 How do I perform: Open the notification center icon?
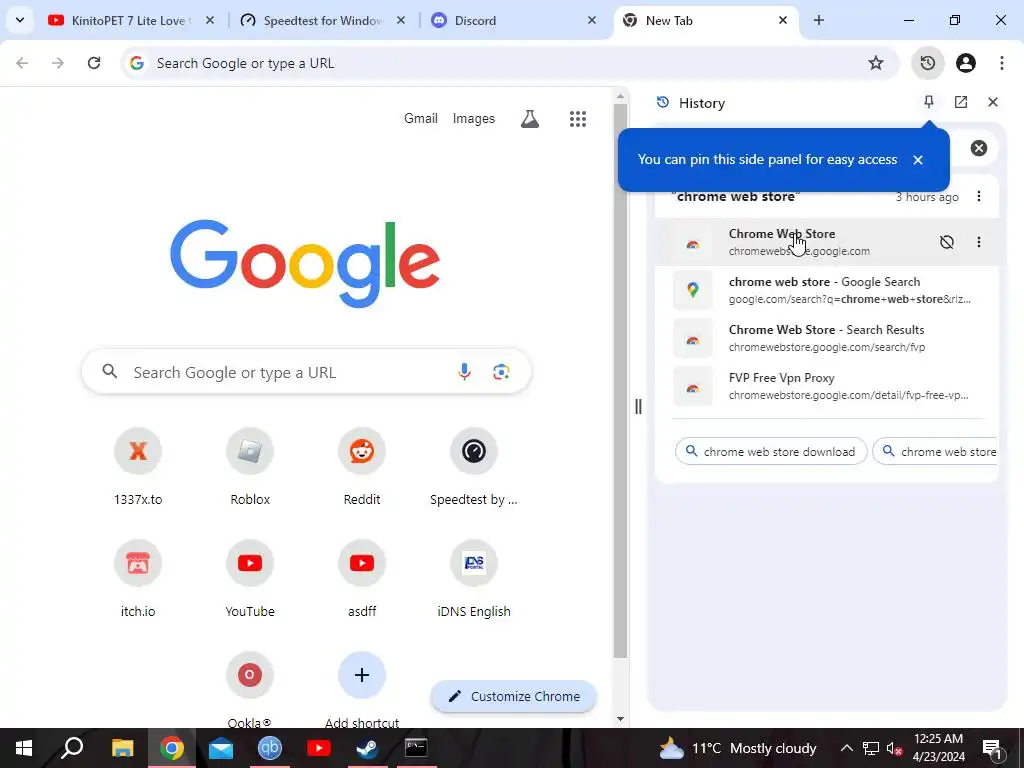point(992,748)
